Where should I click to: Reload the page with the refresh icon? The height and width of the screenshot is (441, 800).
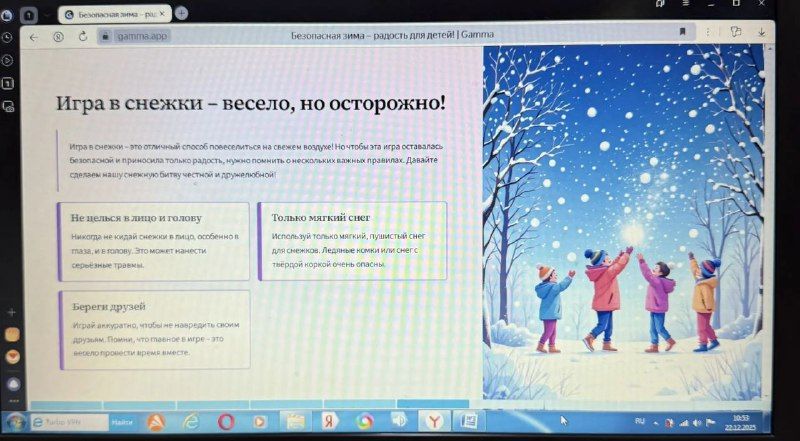click(81, 36)
